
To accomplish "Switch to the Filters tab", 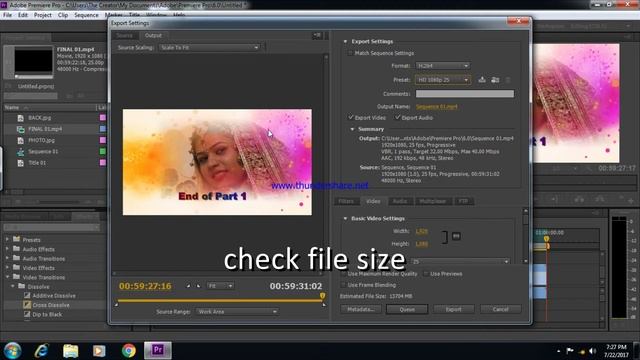I will pyautogui.click(x=346, y=201).
